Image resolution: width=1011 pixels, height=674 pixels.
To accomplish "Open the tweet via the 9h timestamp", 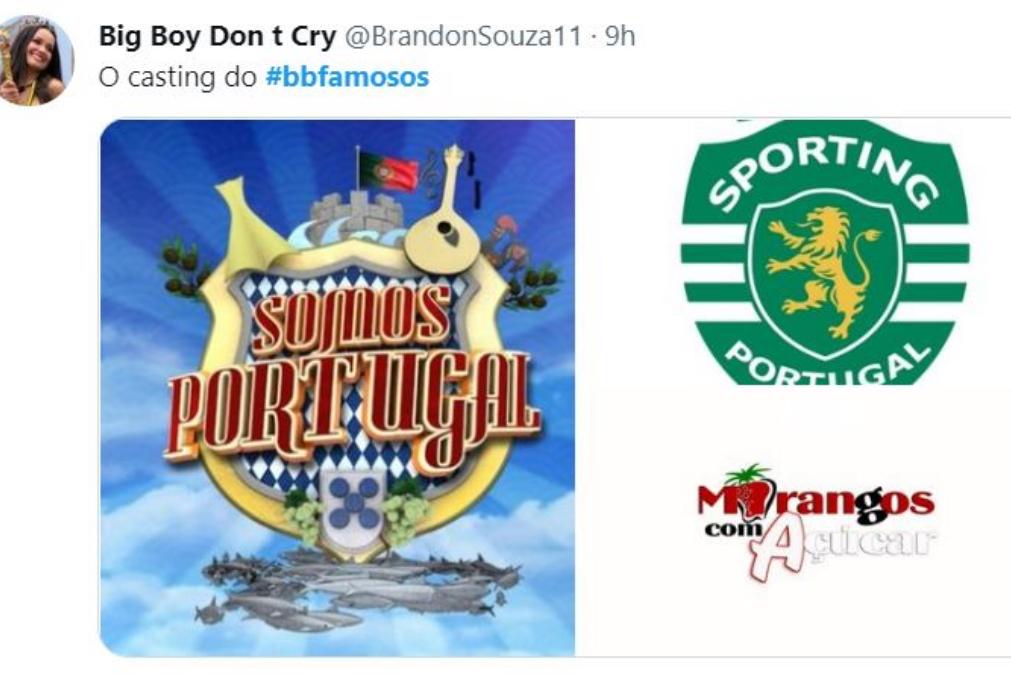I will [620, 36].
